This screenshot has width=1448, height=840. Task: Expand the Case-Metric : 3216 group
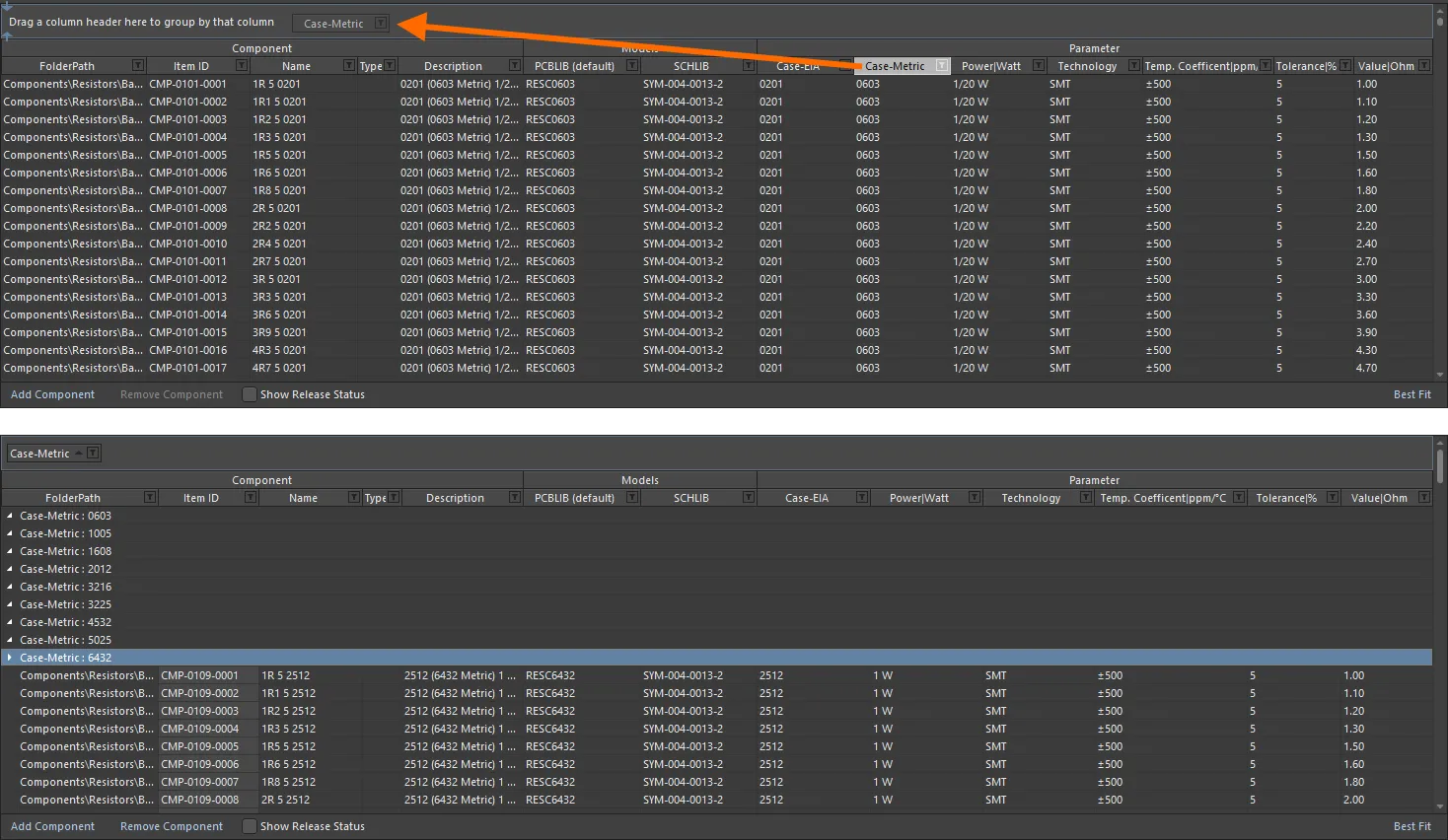10,587
